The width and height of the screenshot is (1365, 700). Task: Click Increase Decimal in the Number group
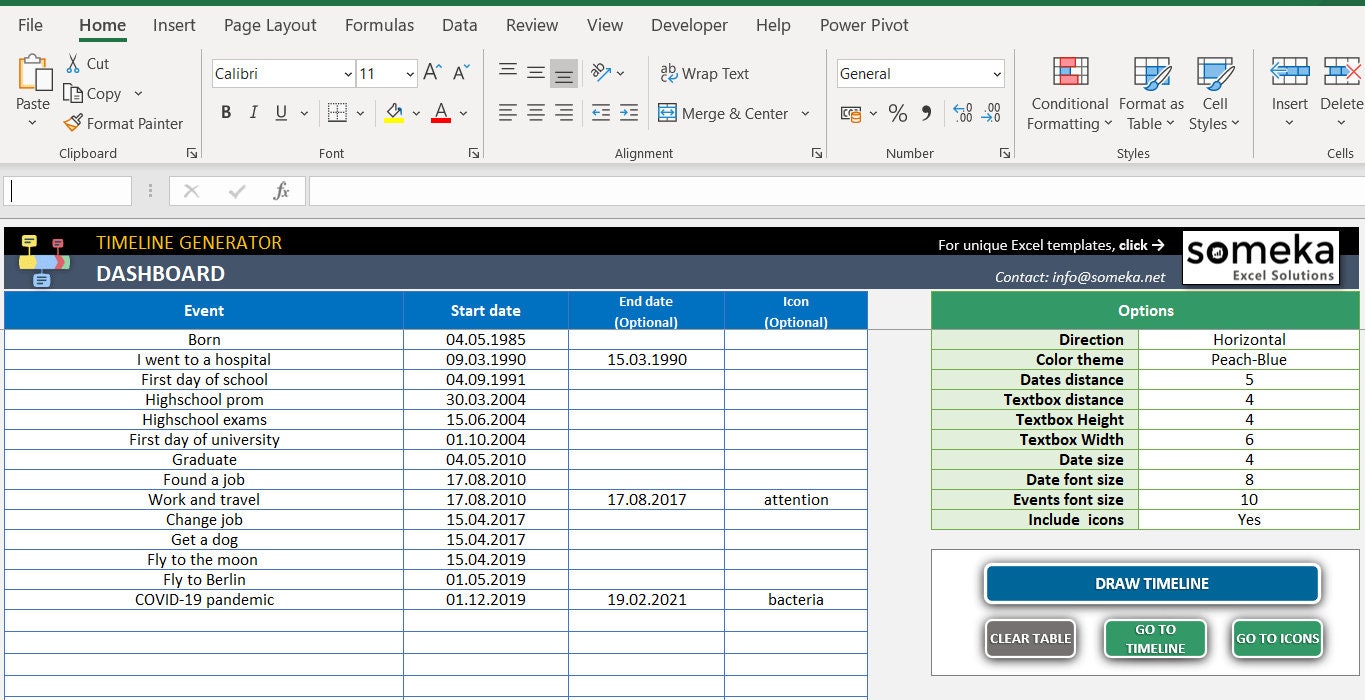[x=961, y=113]
